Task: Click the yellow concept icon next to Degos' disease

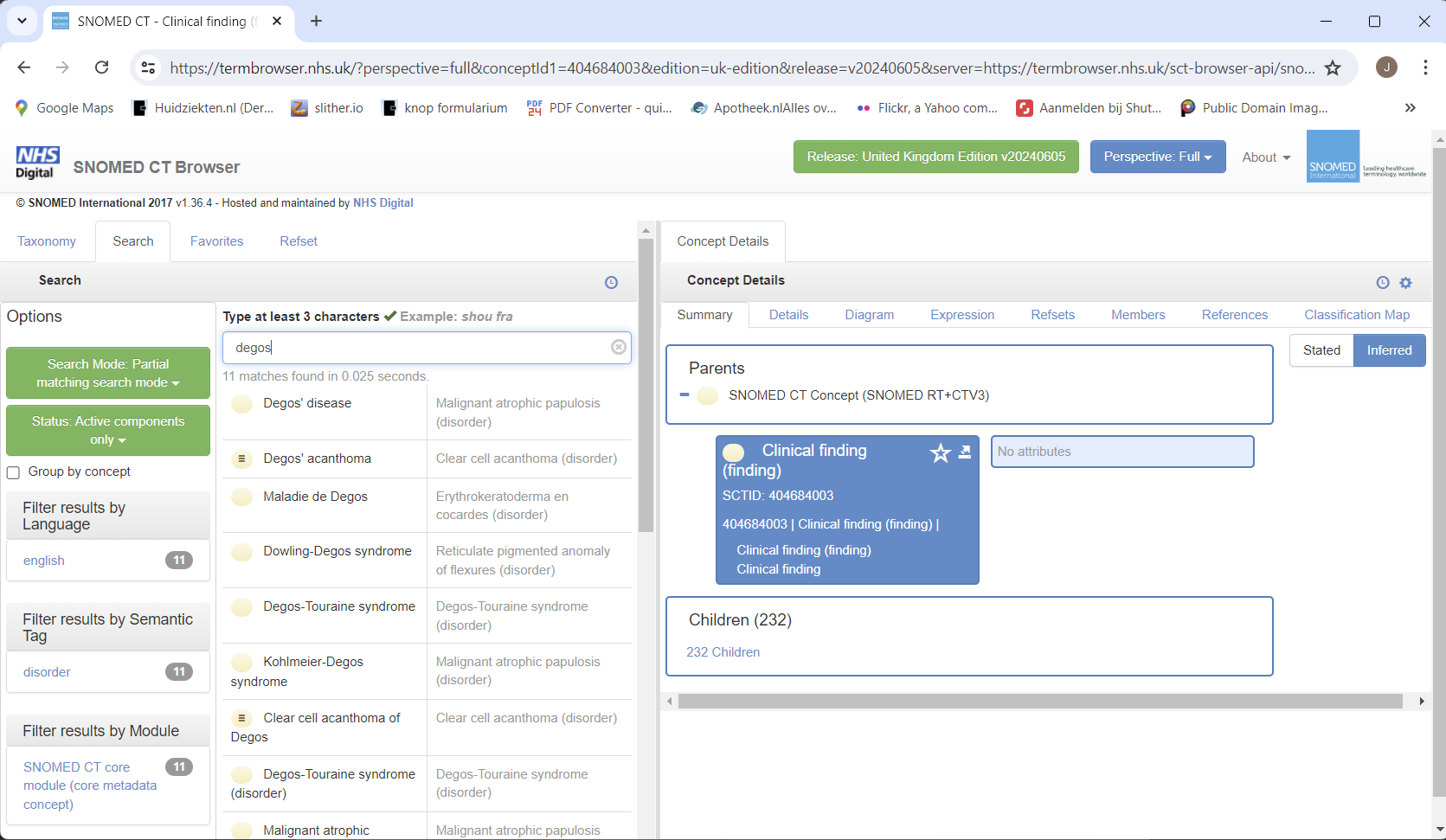Action: coord(241,403)
